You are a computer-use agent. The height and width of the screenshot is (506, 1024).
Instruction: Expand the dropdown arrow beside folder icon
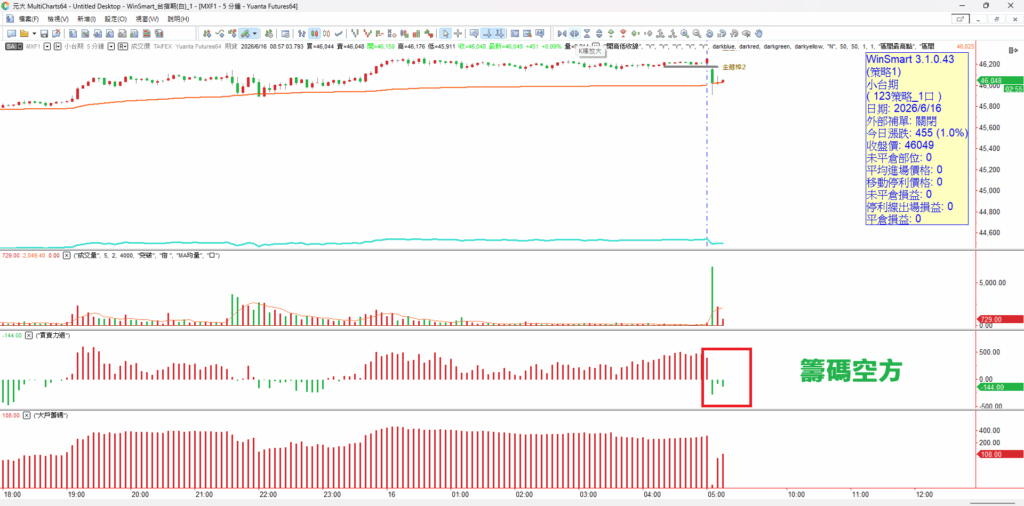[x=34, y=33]
